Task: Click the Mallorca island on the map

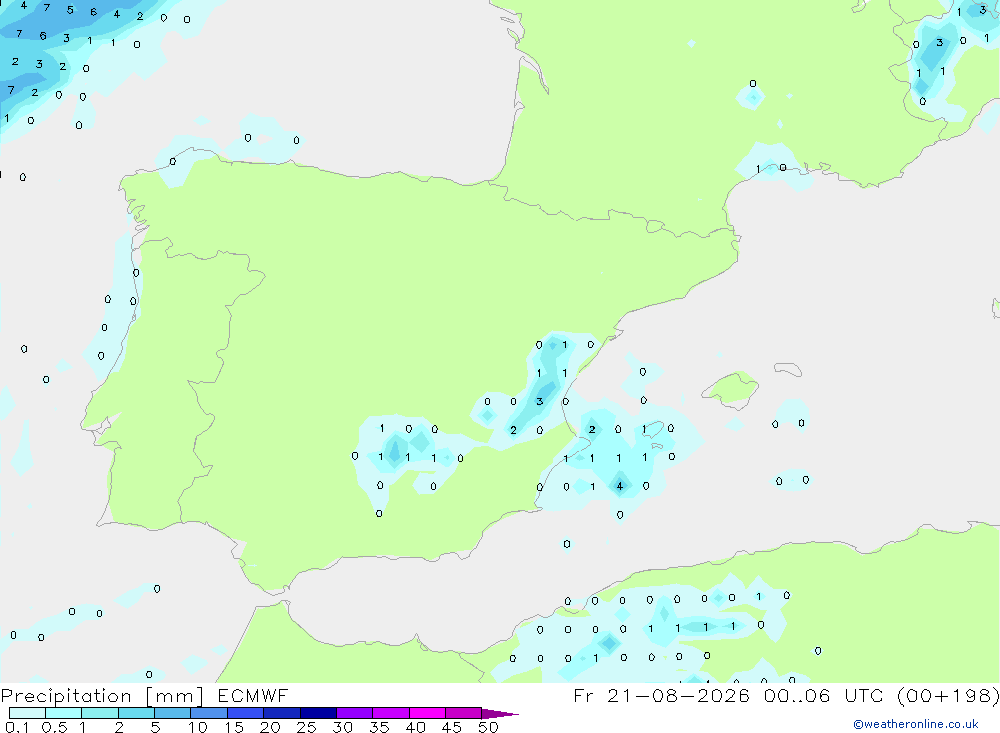Action: point(730,388)
